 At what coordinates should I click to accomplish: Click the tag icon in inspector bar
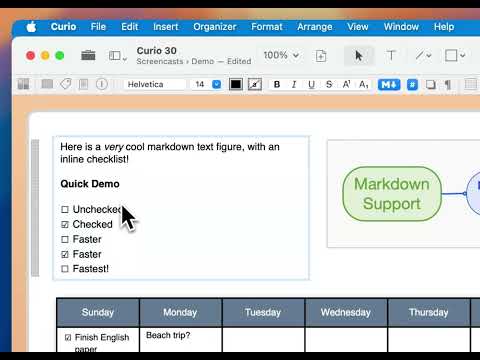66,84
